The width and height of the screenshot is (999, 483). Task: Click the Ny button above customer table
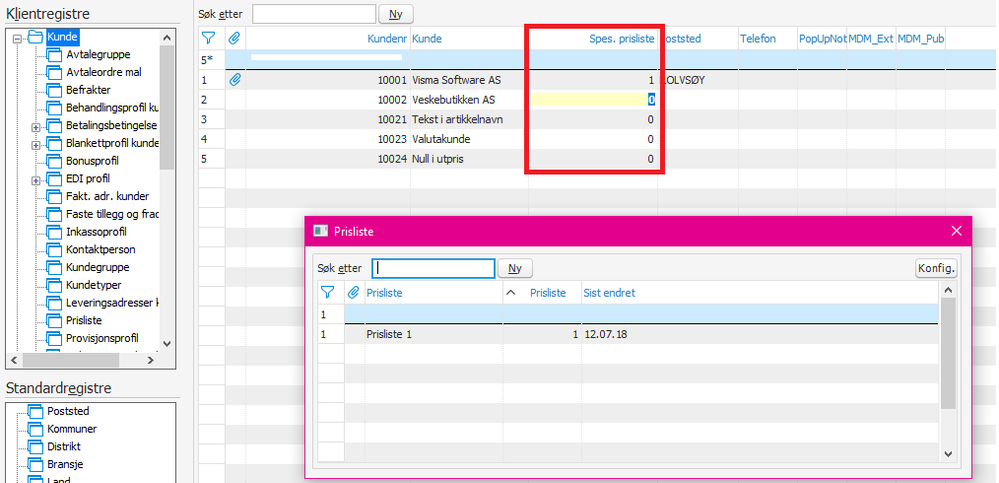point(396,13)
